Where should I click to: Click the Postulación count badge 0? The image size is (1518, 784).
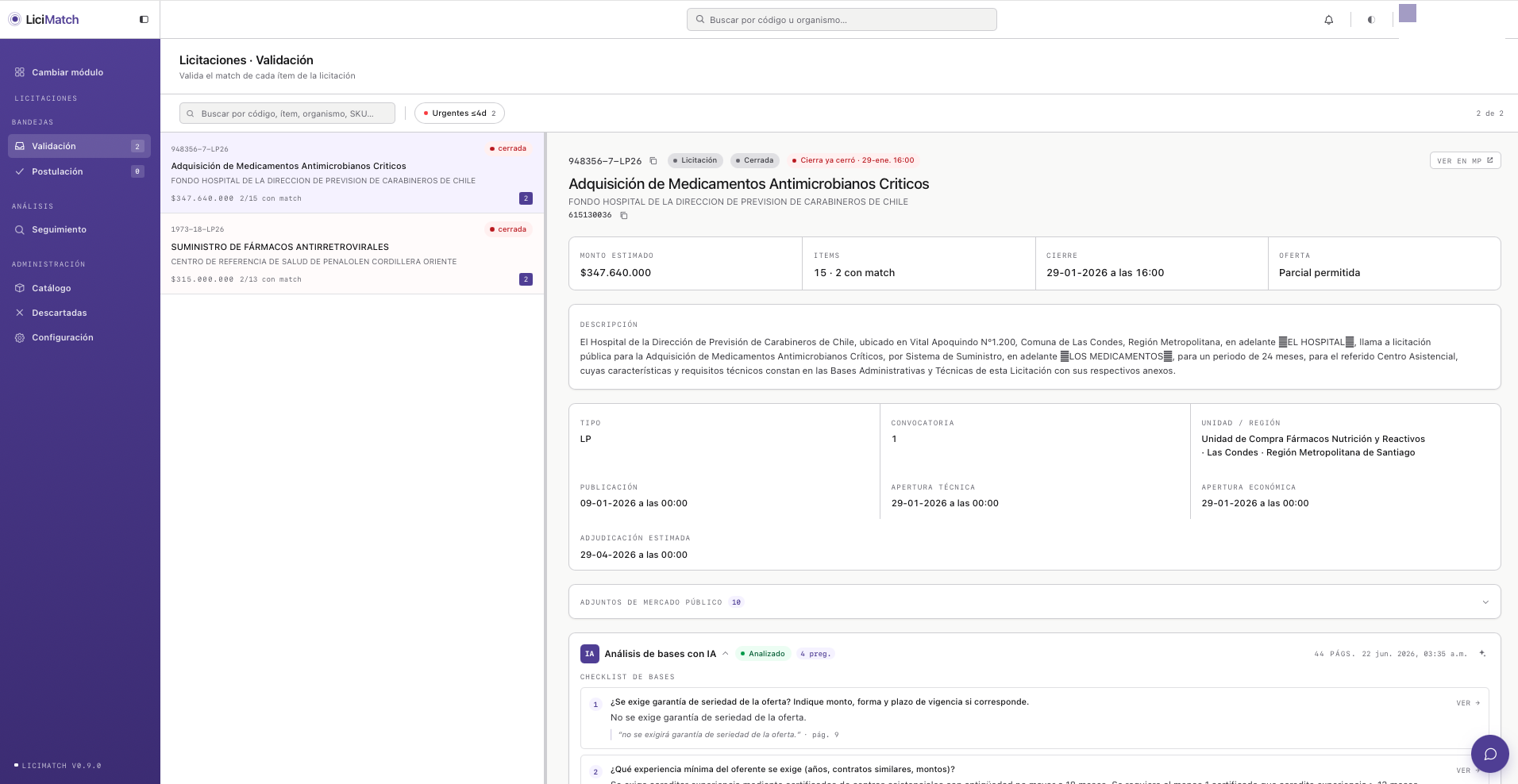coord(137,171)
